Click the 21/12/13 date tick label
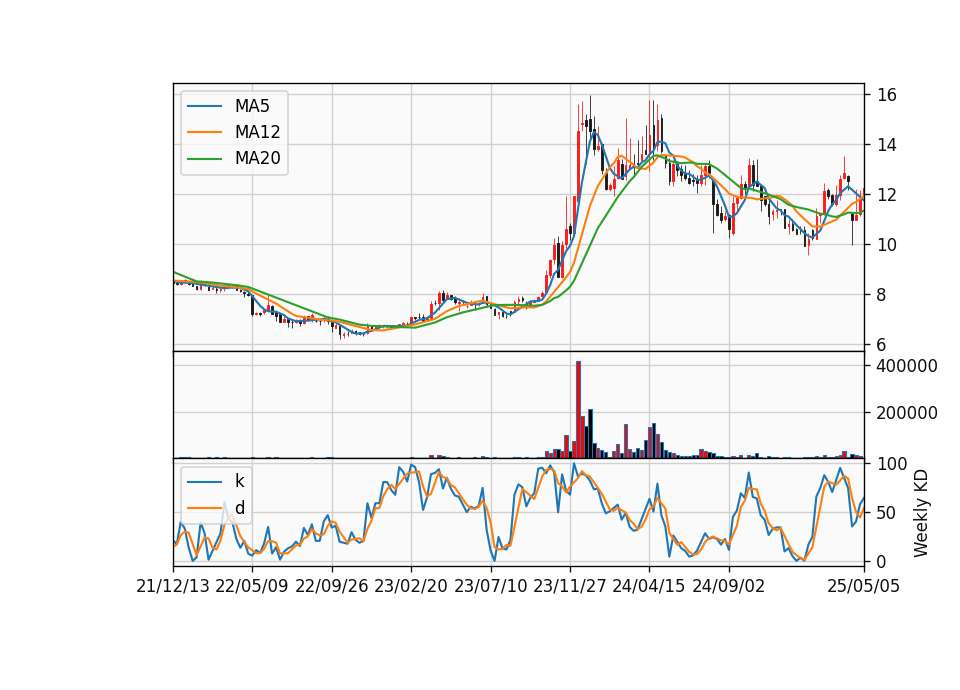 click(x=173, y=587)
